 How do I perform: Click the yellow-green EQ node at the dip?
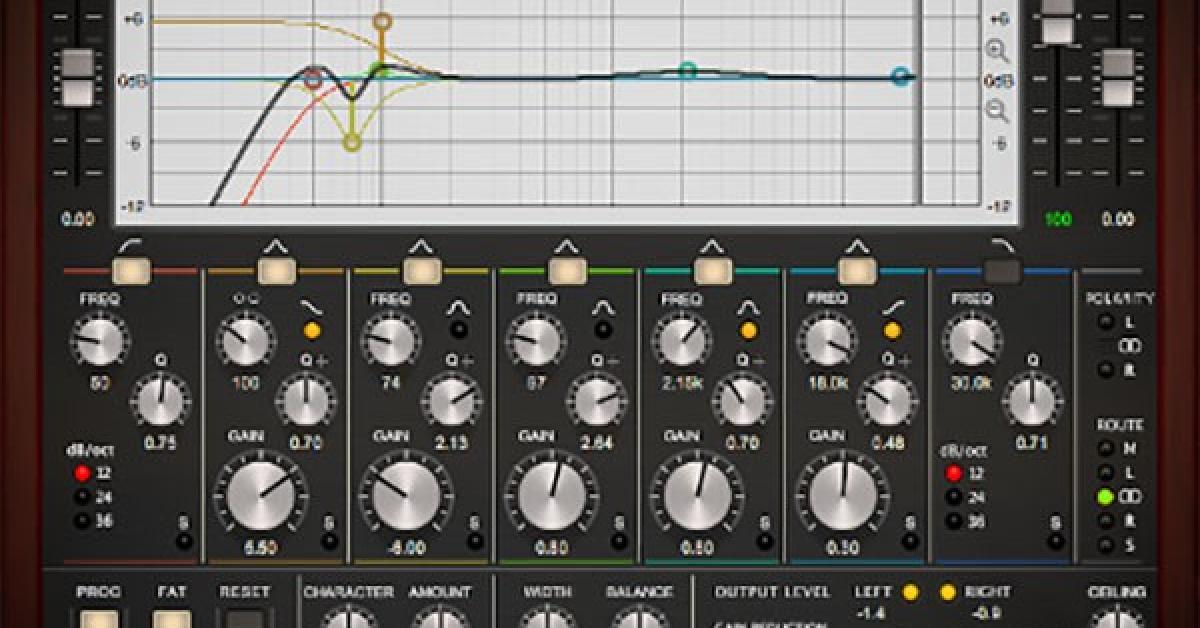(x=352, y=143)
